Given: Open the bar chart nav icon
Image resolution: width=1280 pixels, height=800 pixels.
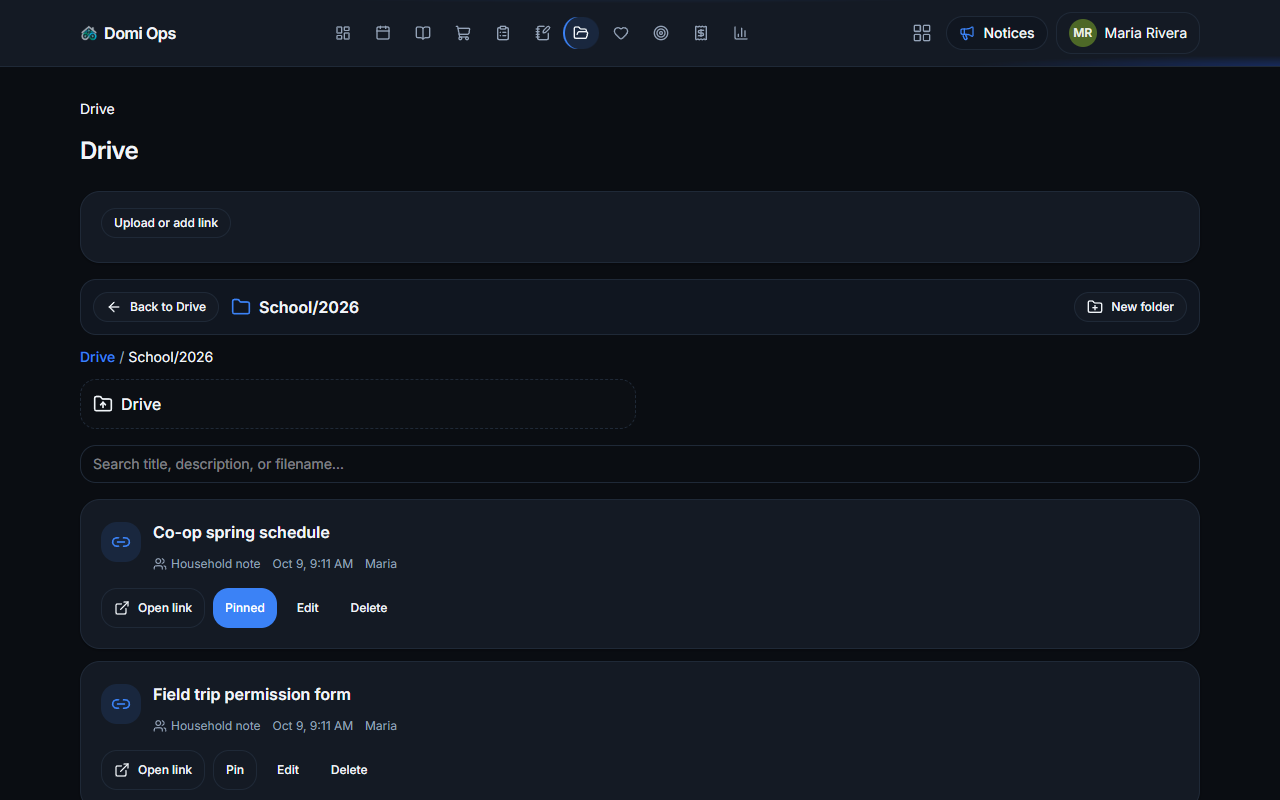Looking at the screenshot, I should tap(741, 33).
